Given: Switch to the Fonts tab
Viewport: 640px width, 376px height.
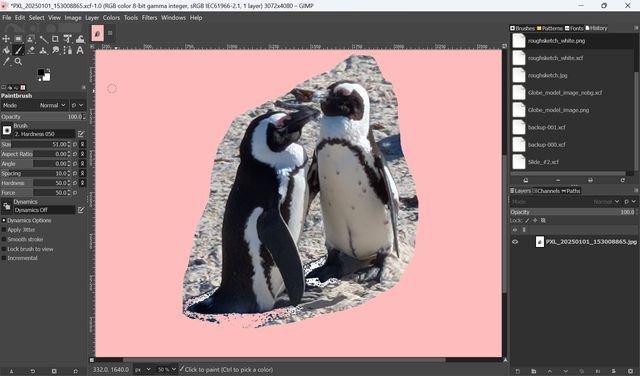Looking at the screenshot, I should [x=574, y=28].
